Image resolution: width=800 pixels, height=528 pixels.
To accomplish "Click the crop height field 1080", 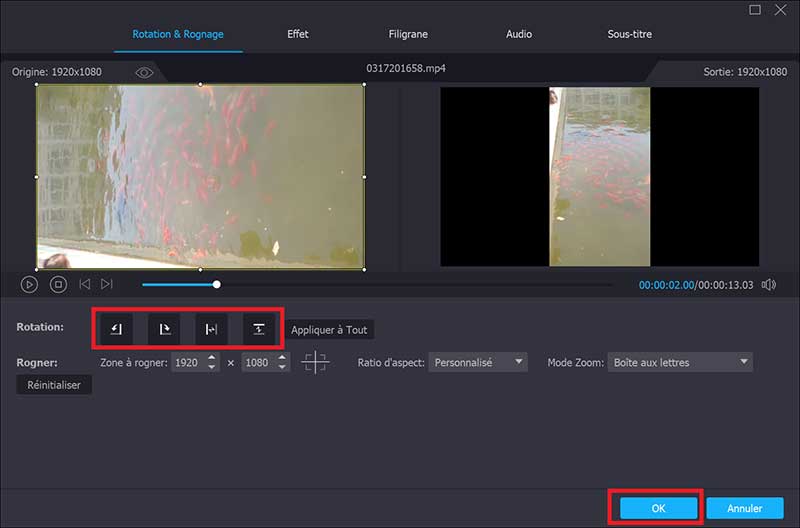I will (x=259, y=362).
